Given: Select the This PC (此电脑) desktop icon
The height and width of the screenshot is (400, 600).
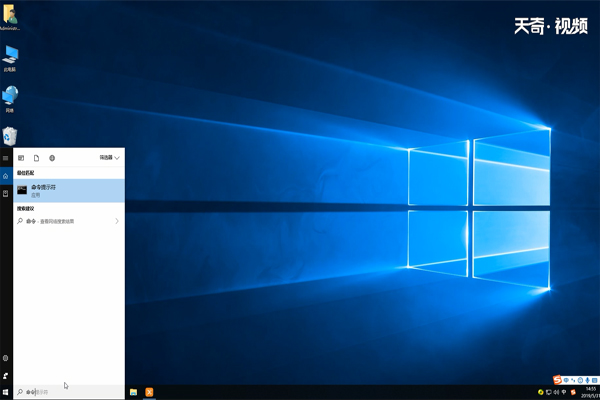Looking at the screenshot, I should pyautogui.click(x=10, y=58).
